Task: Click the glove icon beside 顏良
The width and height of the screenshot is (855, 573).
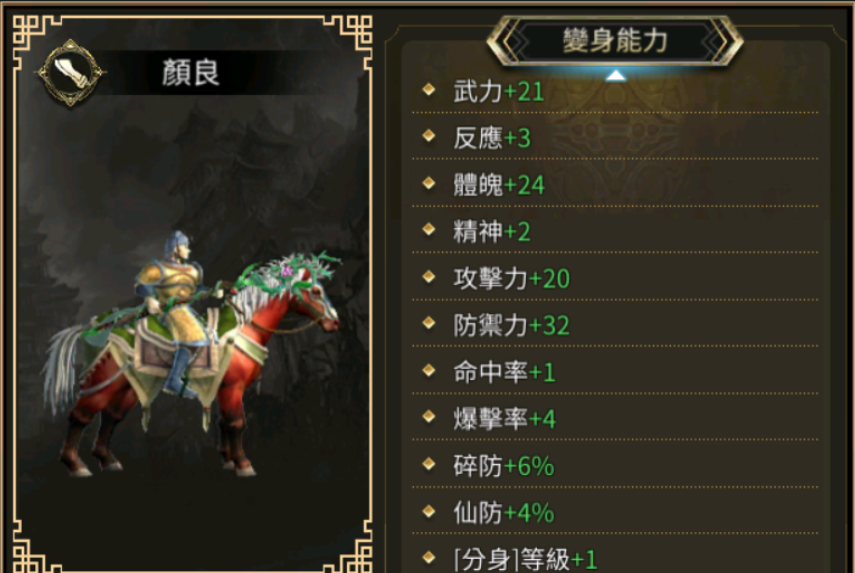Action: click(x=70, y=73)
